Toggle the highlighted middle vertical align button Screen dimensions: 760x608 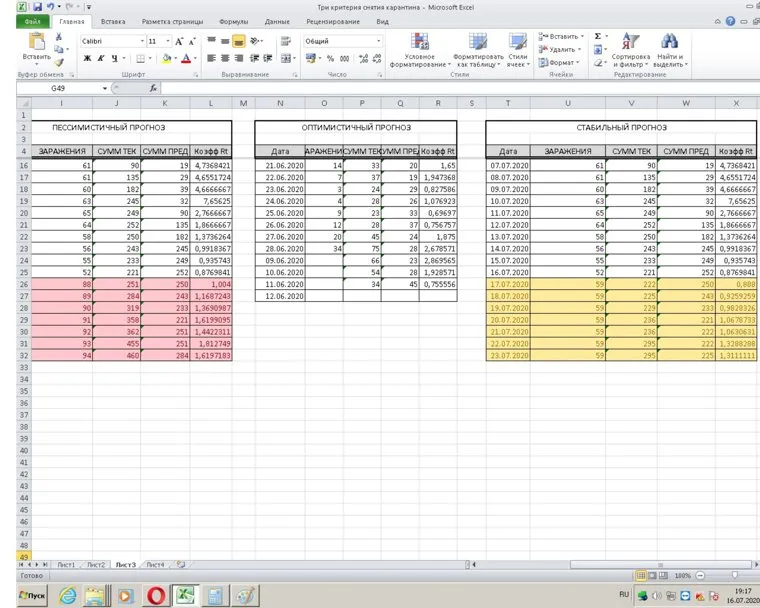coord(240,41)
